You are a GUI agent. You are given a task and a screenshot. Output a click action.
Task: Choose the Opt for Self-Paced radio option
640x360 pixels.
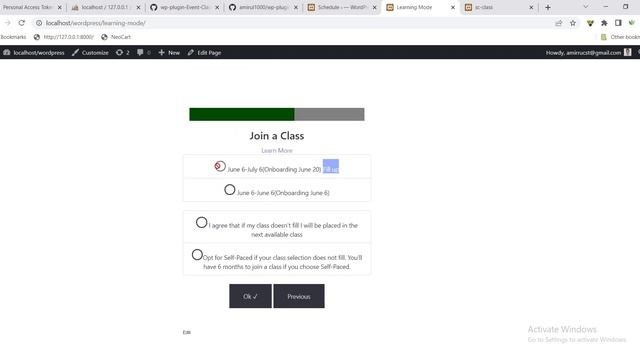point(197,255)
